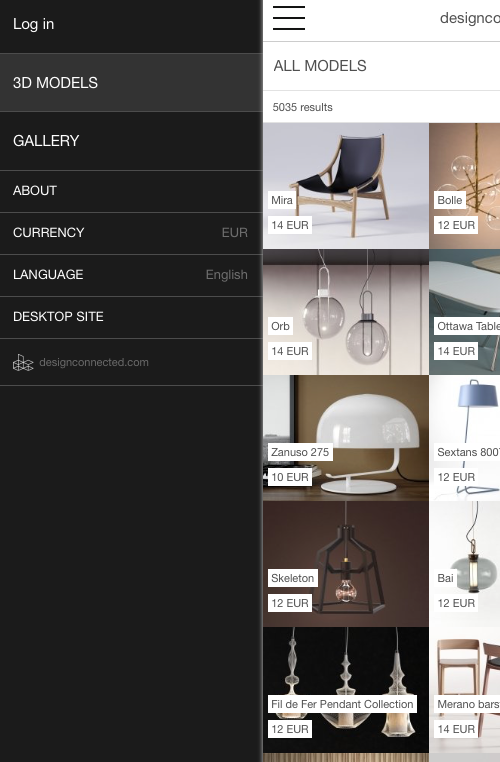Open the Bolle chandelier model

(x=465, y=186)
